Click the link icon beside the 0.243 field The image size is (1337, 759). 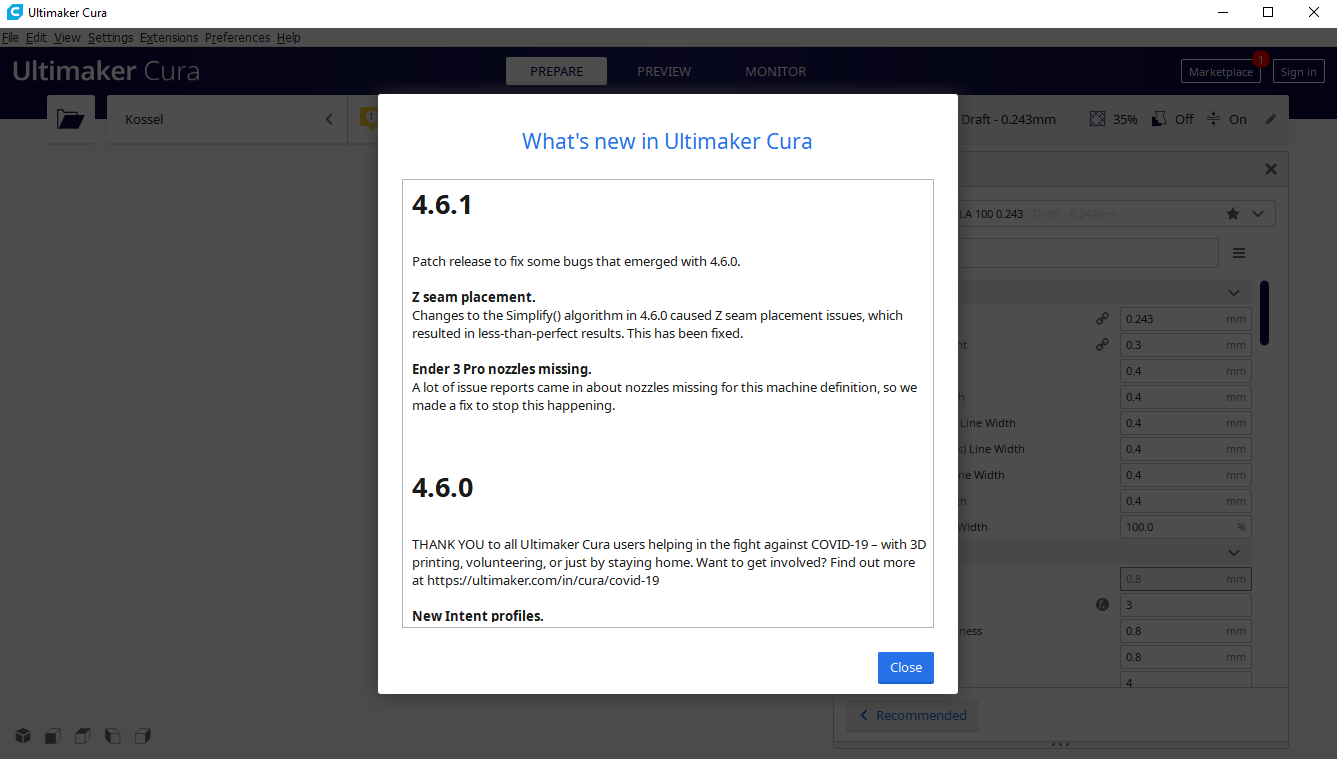[x=1102, y=319]
